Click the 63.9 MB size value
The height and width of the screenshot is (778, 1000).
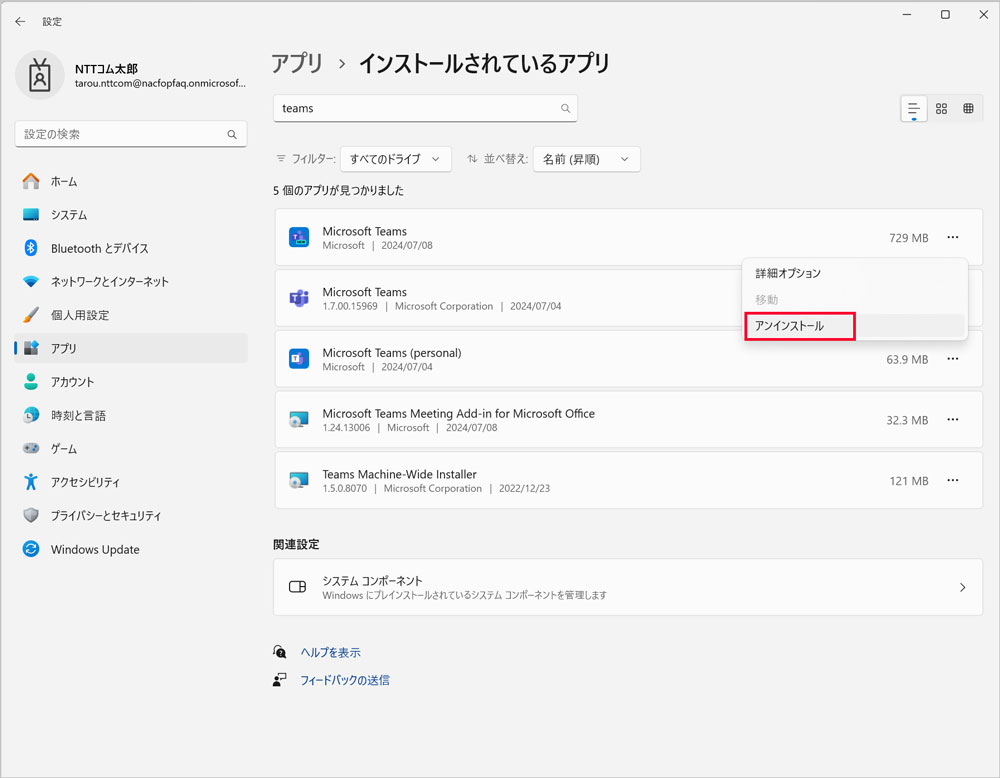click(x=908, y=360)
